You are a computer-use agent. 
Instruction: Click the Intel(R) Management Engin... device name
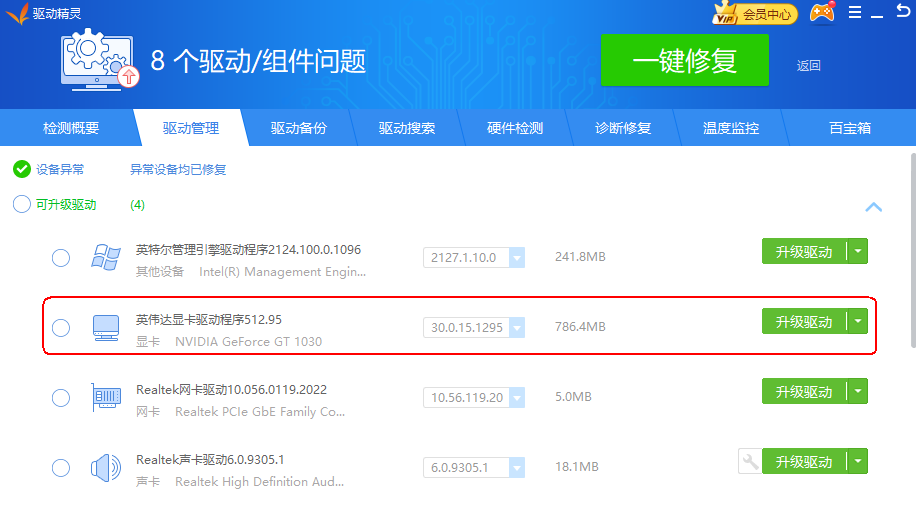(x=282, y=272)
